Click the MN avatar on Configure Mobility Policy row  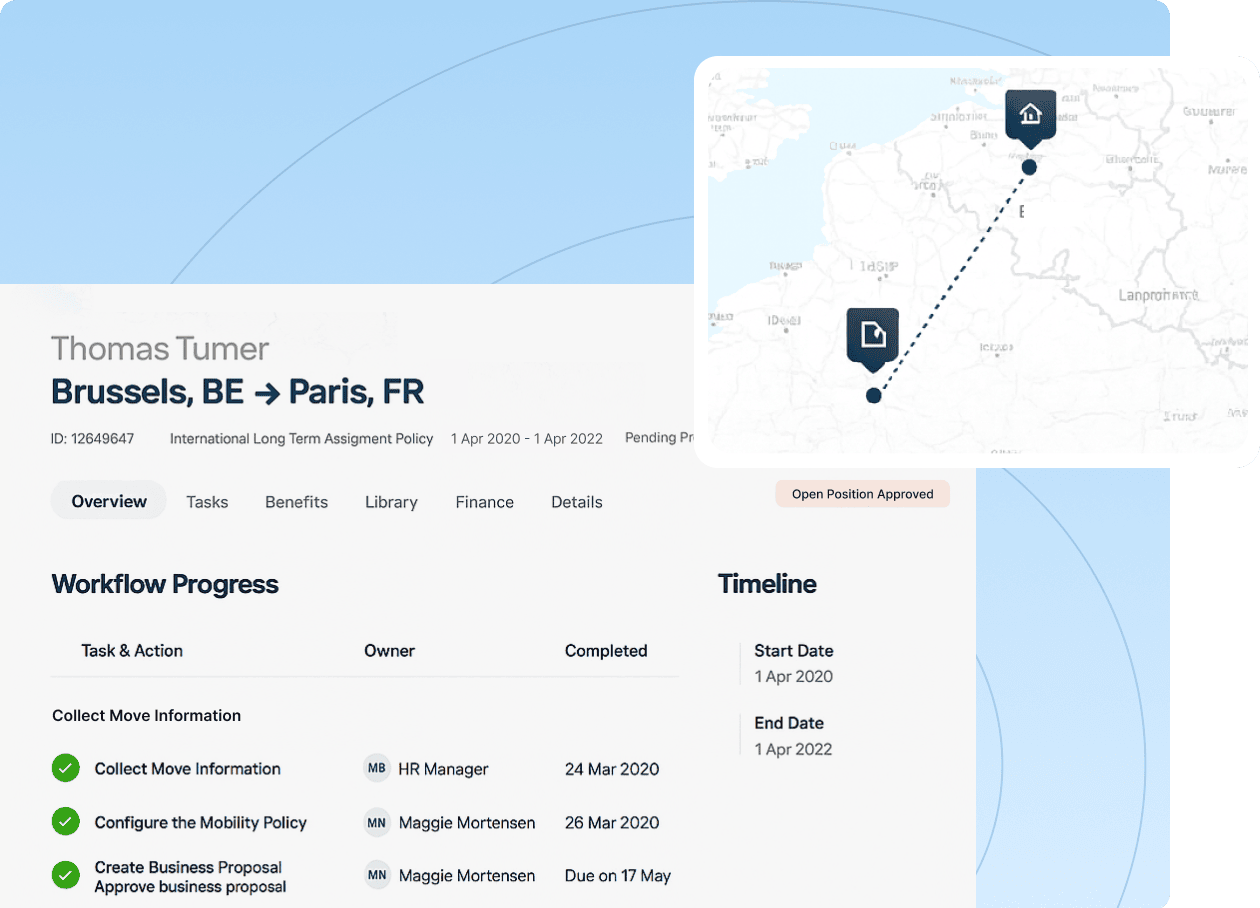point(377,823)
